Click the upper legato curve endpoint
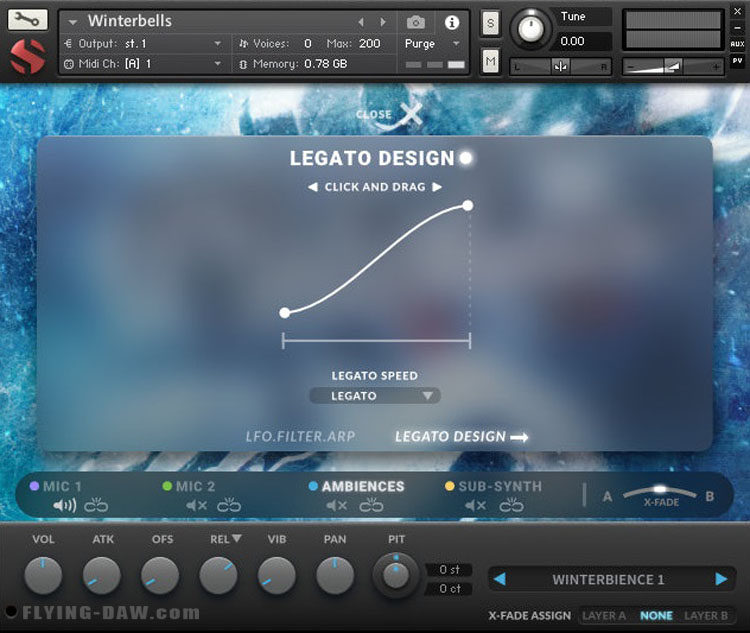Image resolution: width=750 pixels, height=633 pixels. [x=468, y=206]
